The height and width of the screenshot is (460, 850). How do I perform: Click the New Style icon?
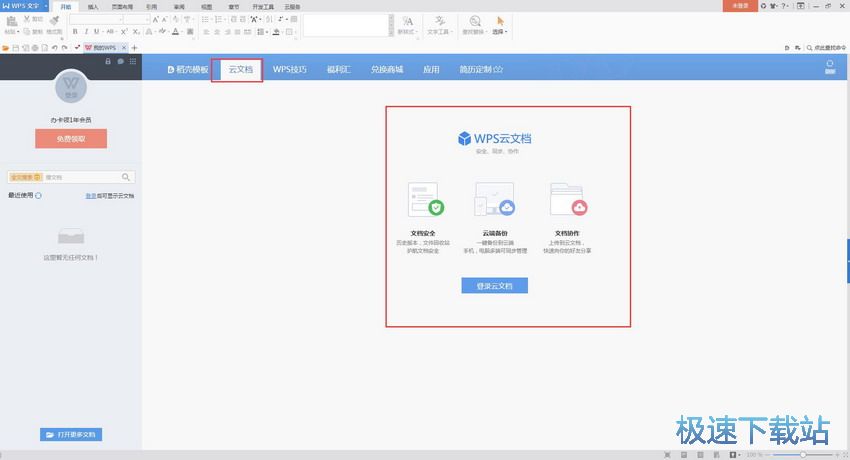pos(407,21)
